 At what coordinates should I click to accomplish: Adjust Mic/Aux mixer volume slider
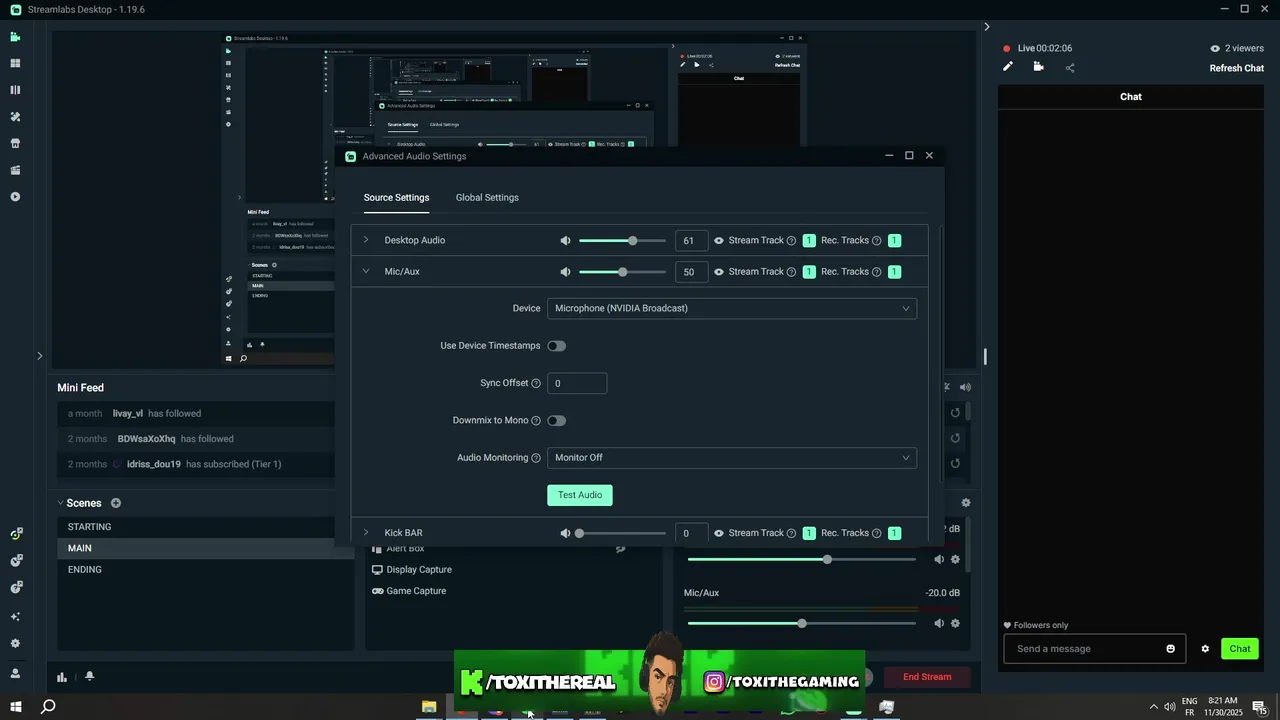point(802,624)
